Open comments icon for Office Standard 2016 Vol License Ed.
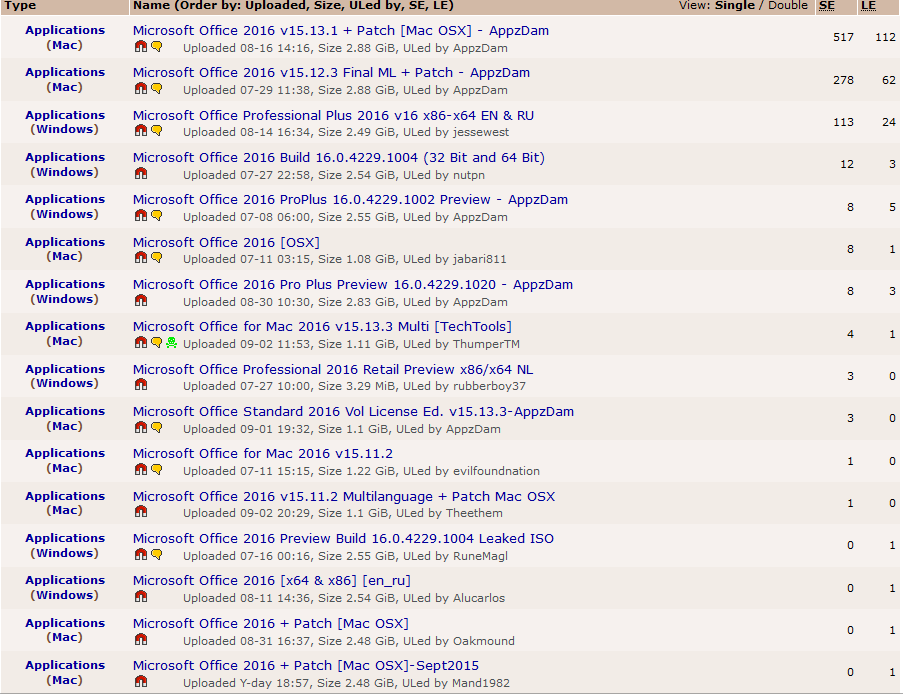903x695 pixels. [x=157, y=428]
